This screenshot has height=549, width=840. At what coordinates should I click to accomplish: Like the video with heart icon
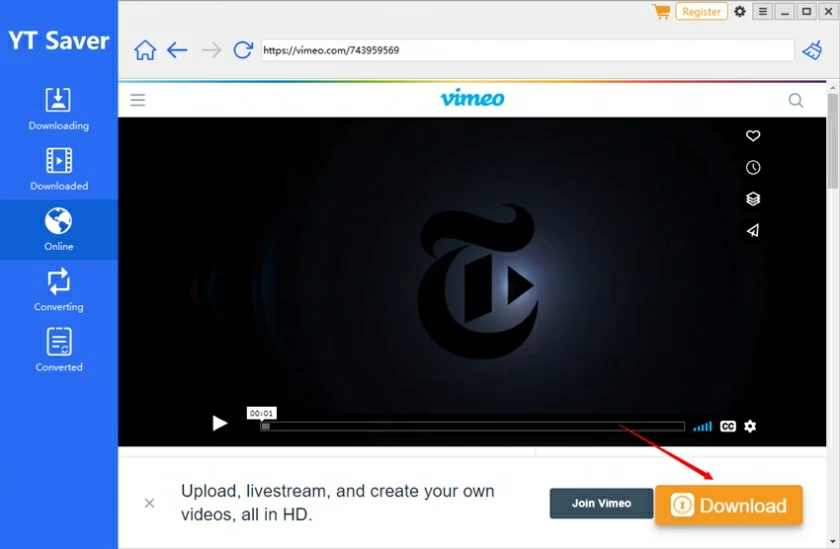(753, 136)
